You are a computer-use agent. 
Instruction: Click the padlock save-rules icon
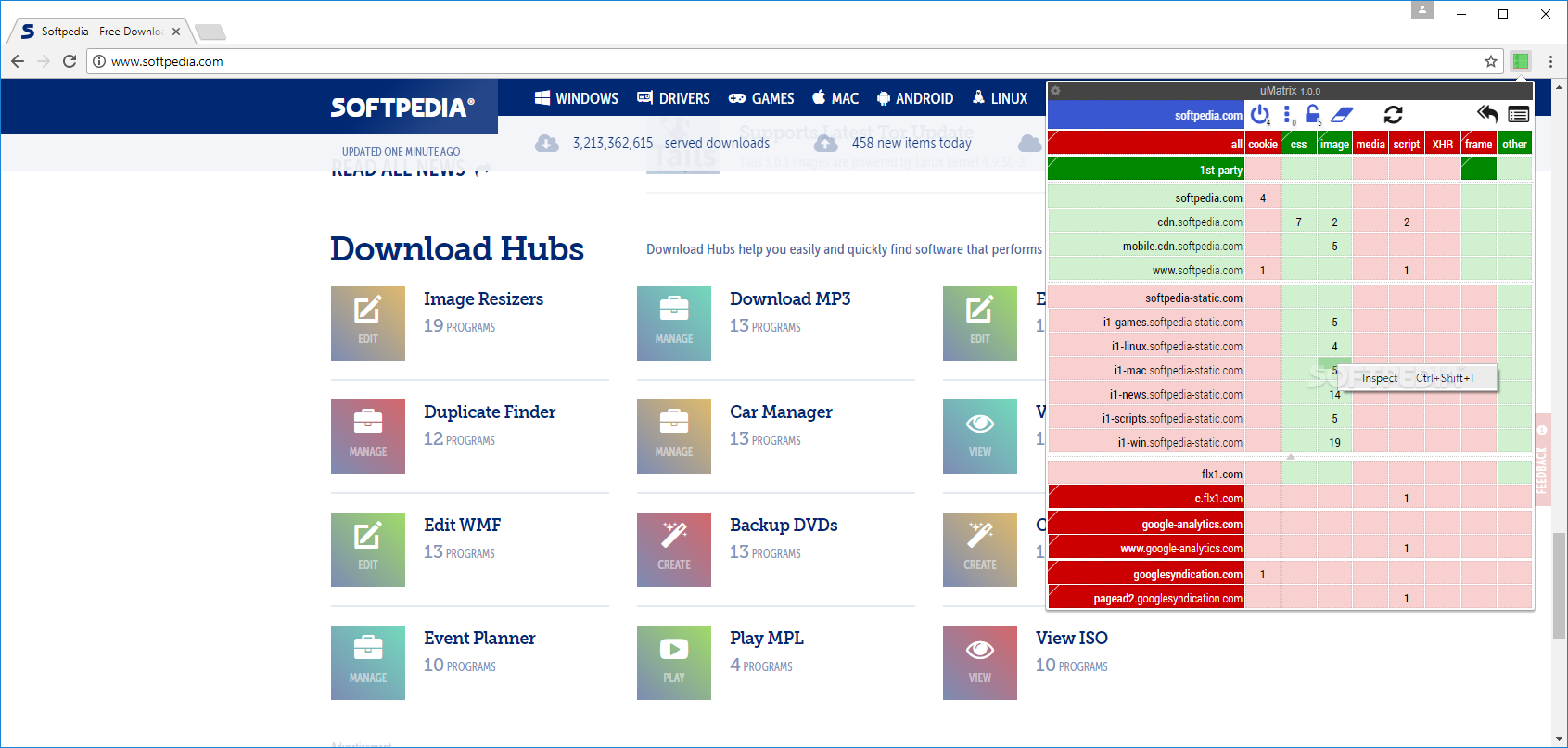point(1313,114)
